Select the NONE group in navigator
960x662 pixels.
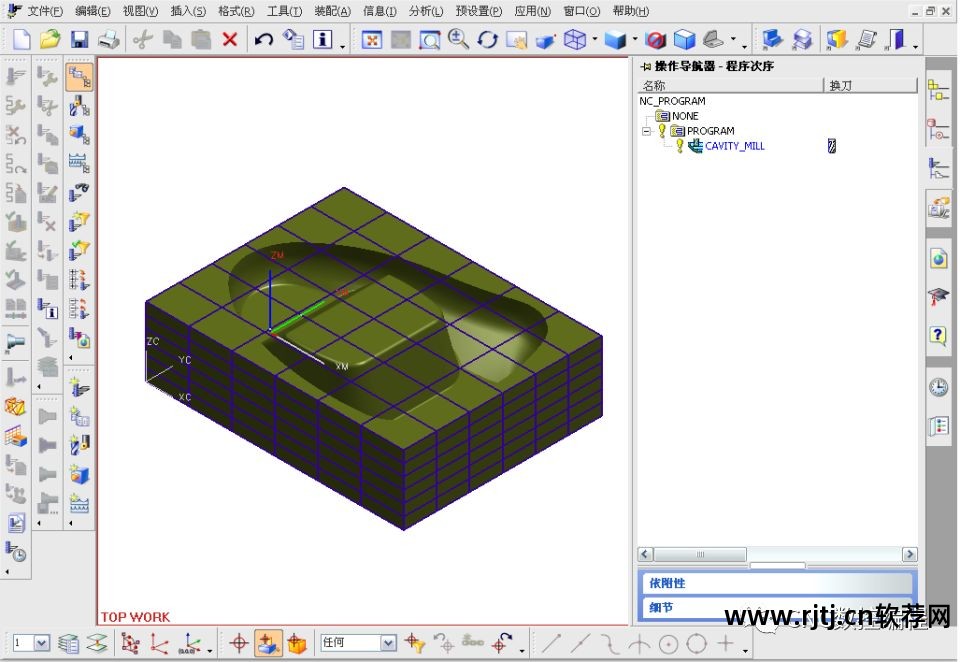(685, 116)
